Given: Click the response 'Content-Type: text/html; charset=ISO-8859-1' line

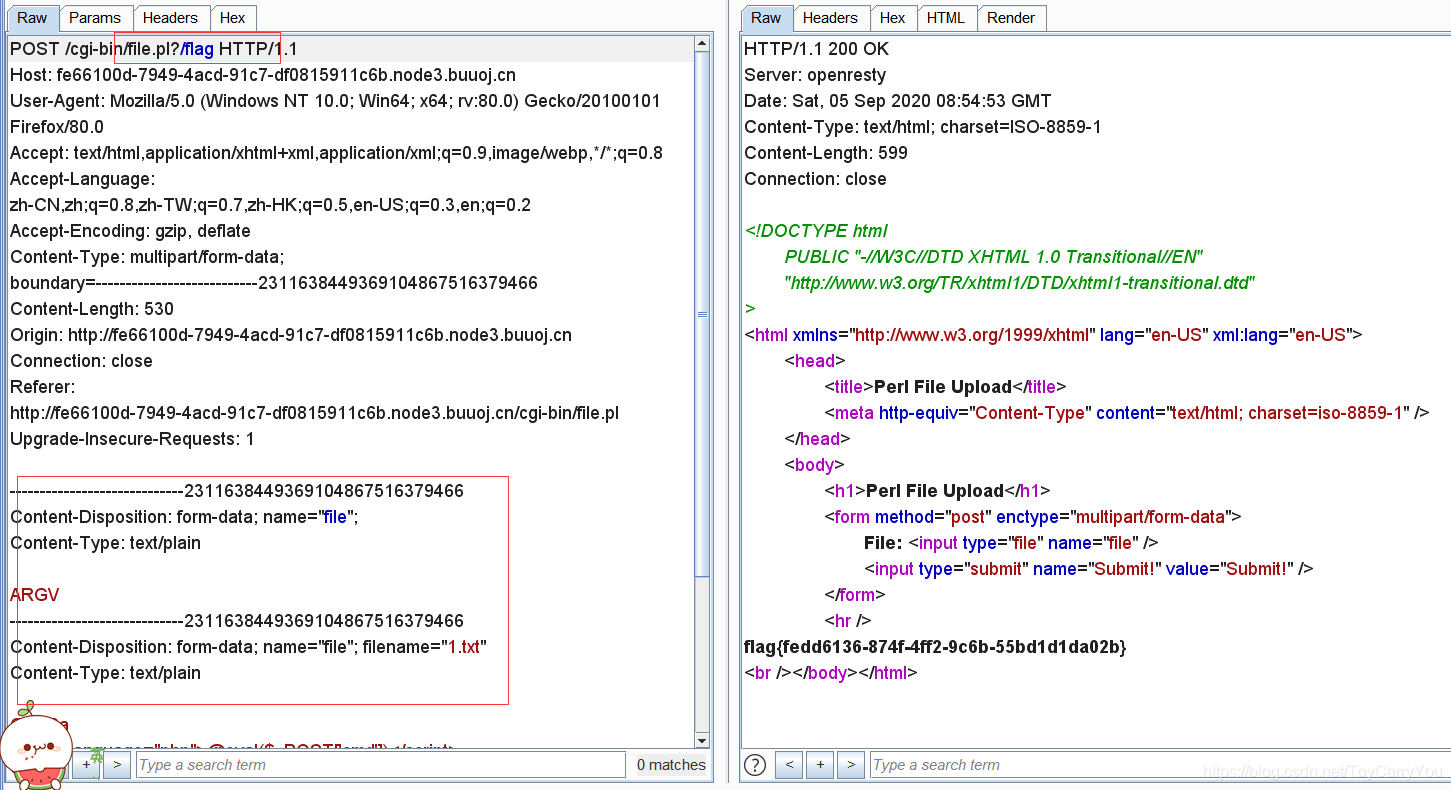Looking at the screenshot, I should 923,127.
